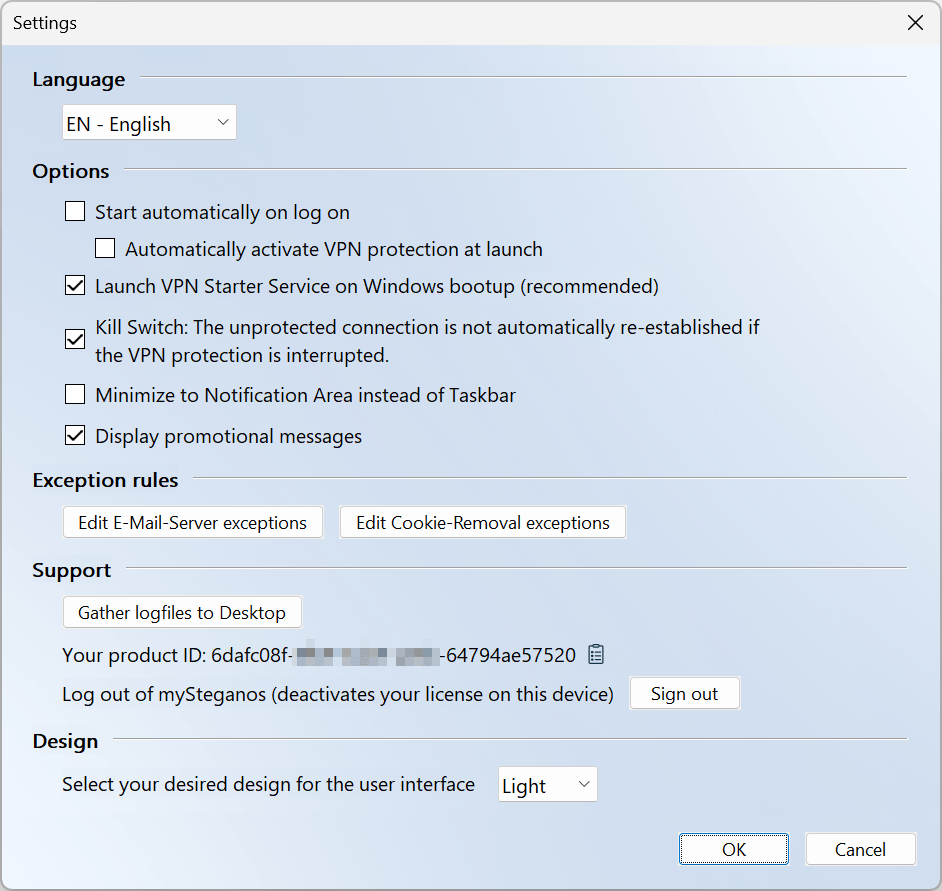Click Edit E-Mail-Server exceptions
This screenshot has height=891, width=942.
(192, 522)
